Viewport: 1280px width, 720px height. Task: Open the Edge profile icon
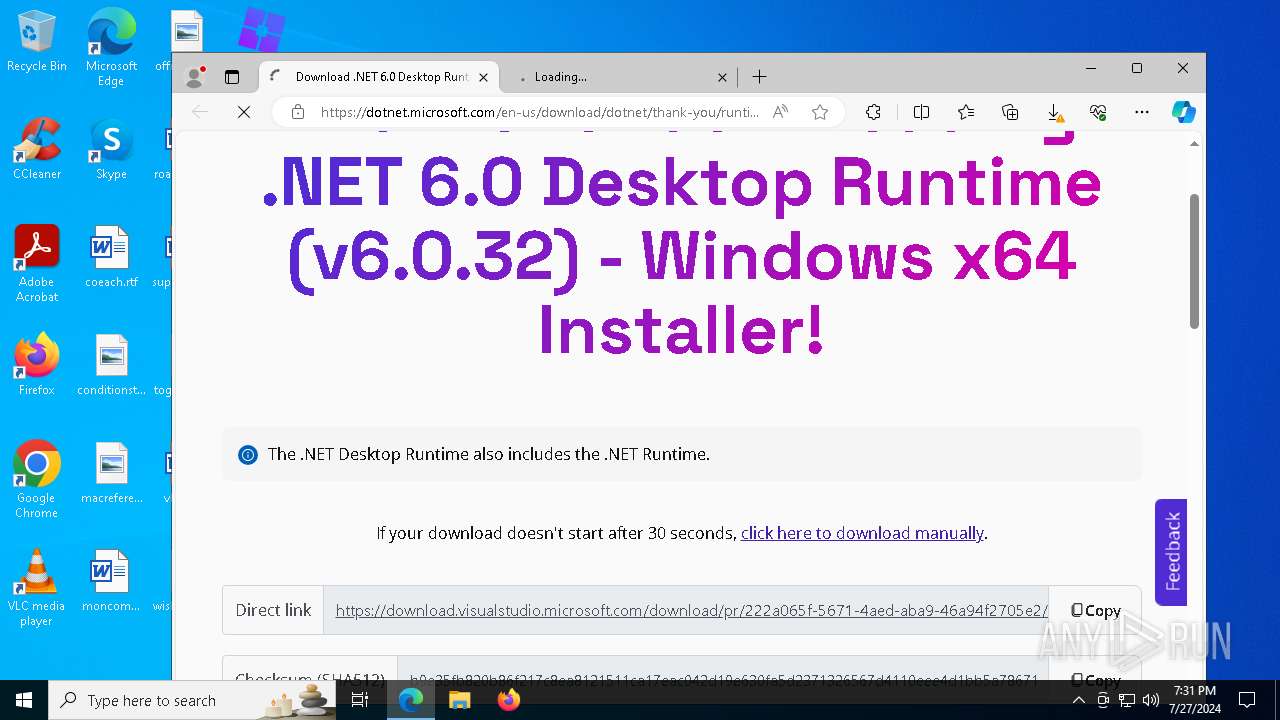[195, 77]
